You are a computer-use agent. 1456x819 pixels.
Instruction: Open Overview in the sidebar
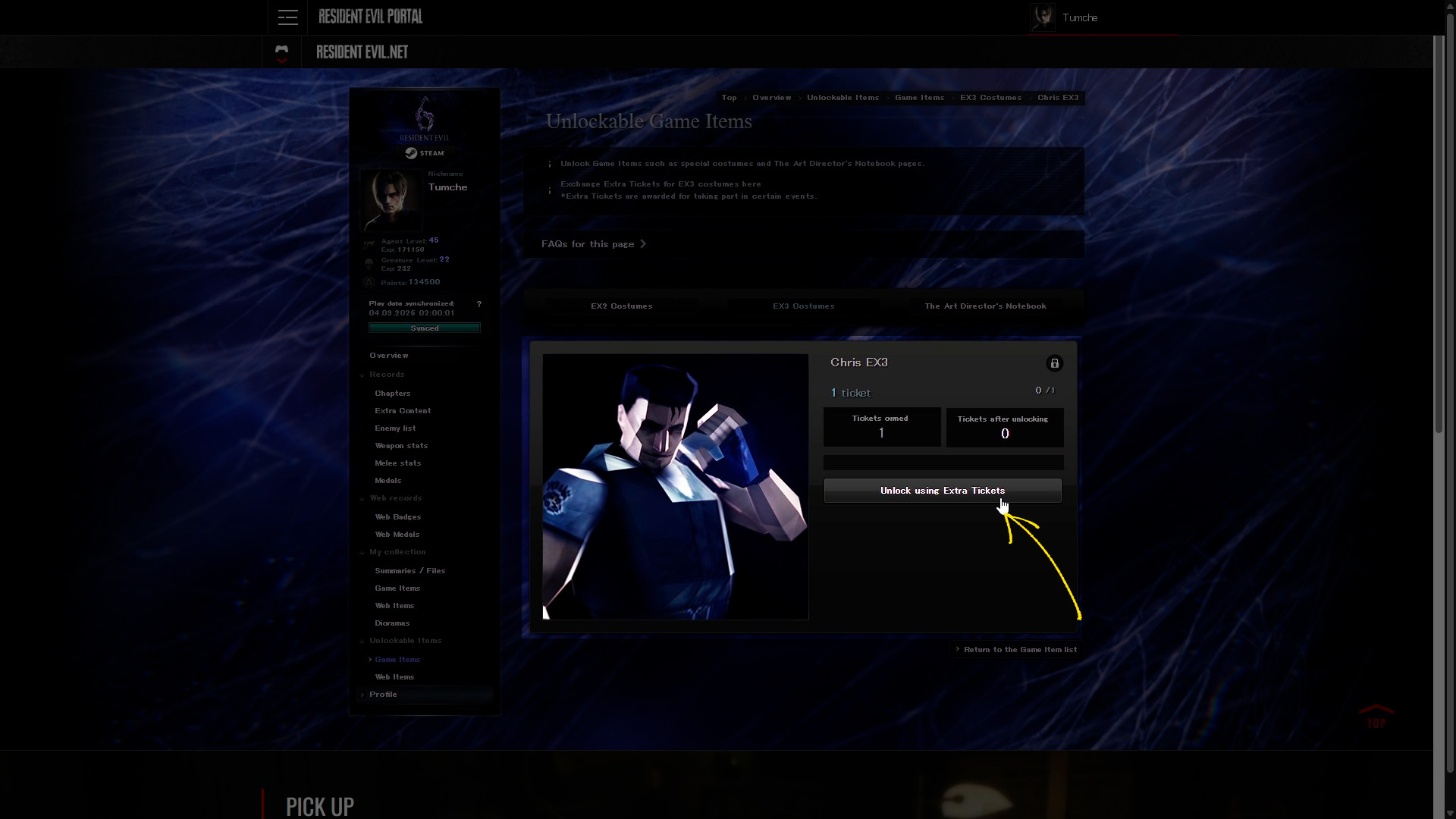(389, 356)
